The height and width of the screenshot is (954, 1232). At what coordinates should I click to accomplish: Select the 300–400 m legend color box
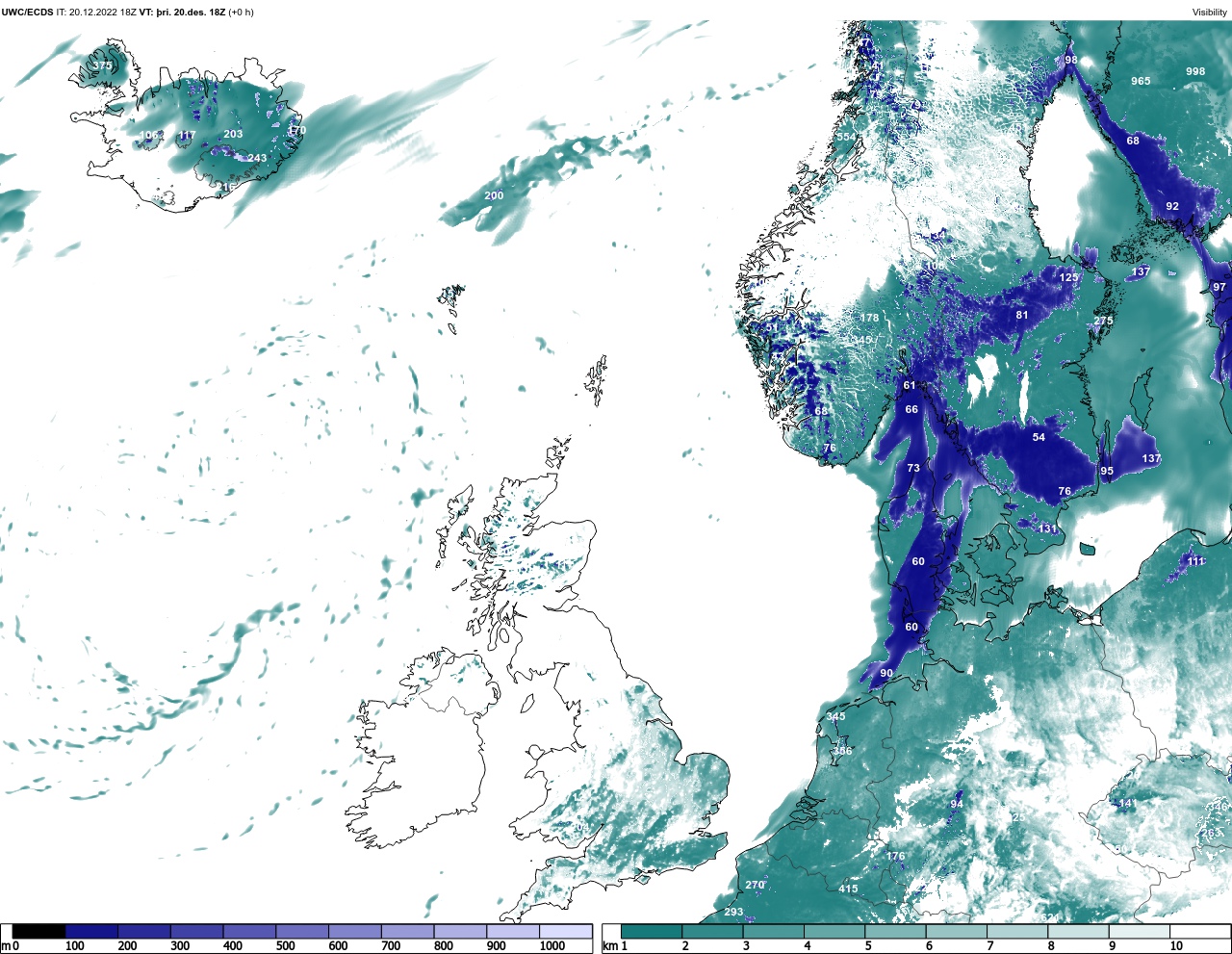click(x=196, y=931)
